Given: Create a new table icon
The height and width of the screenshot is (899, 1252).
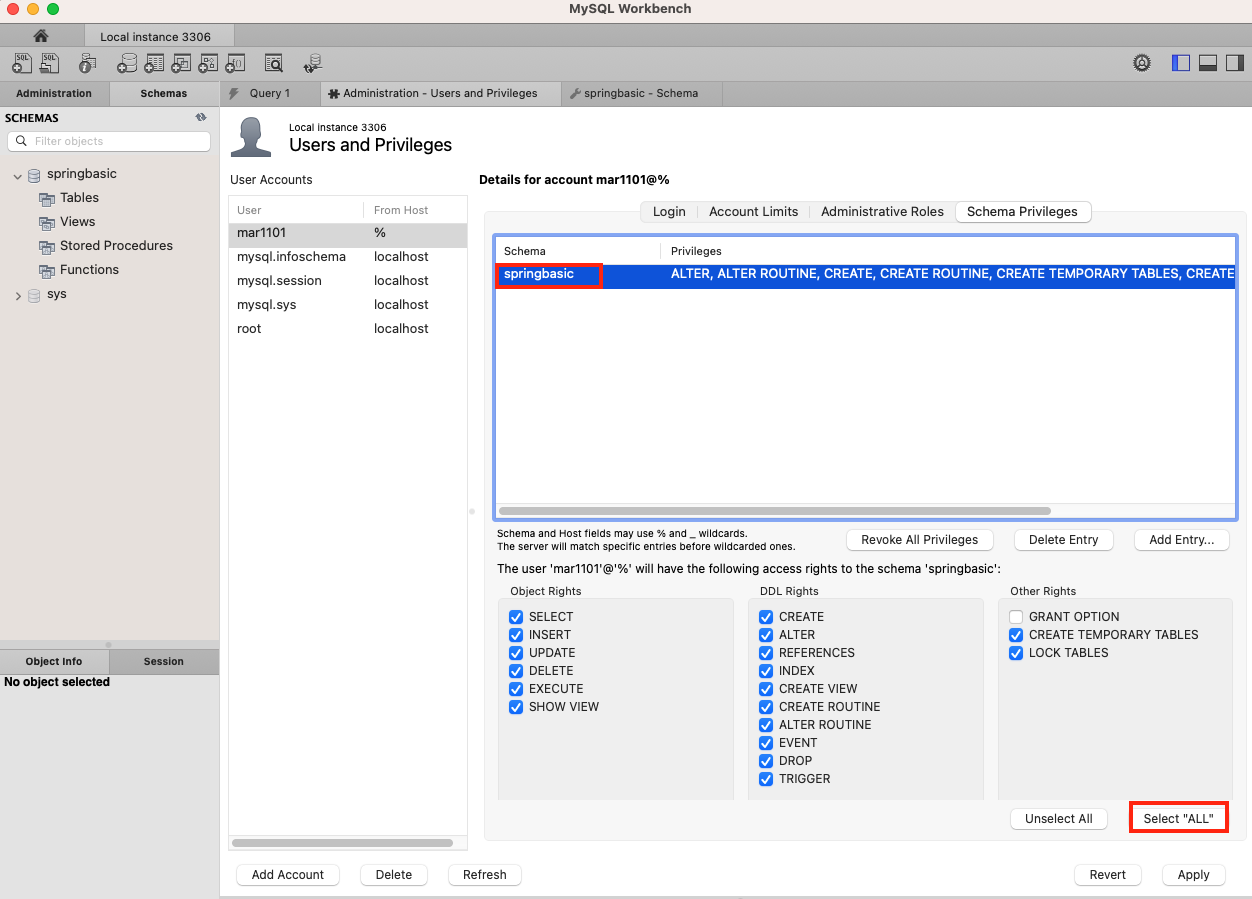Looking at the screenshot, I should pos(154,63).
